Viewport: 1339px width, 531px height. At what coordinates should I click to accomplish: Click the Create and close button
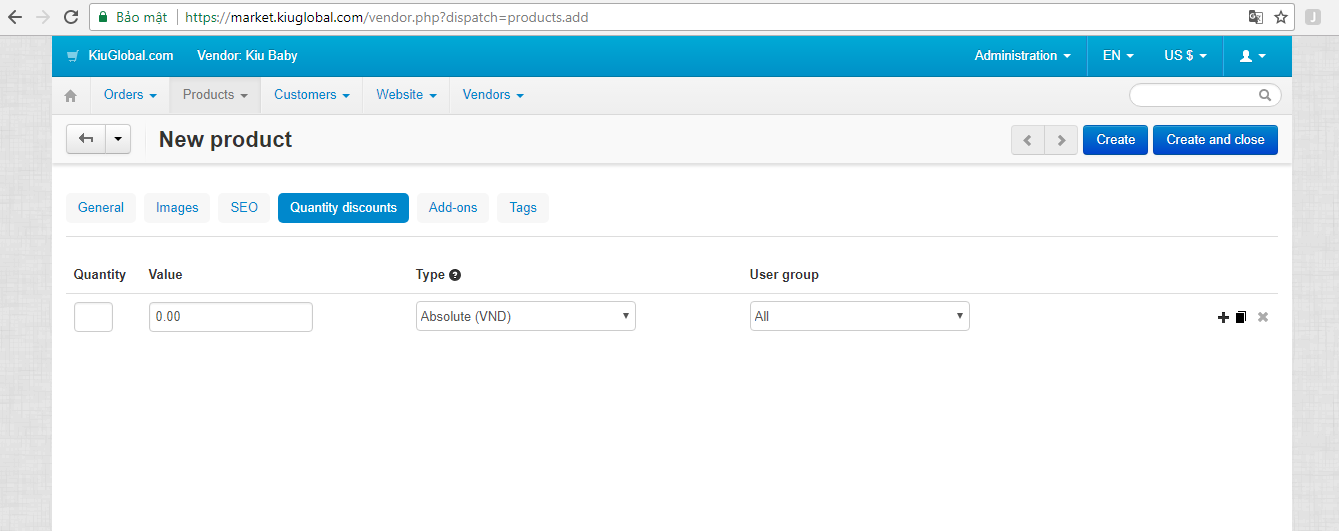tap(1215, 140)
